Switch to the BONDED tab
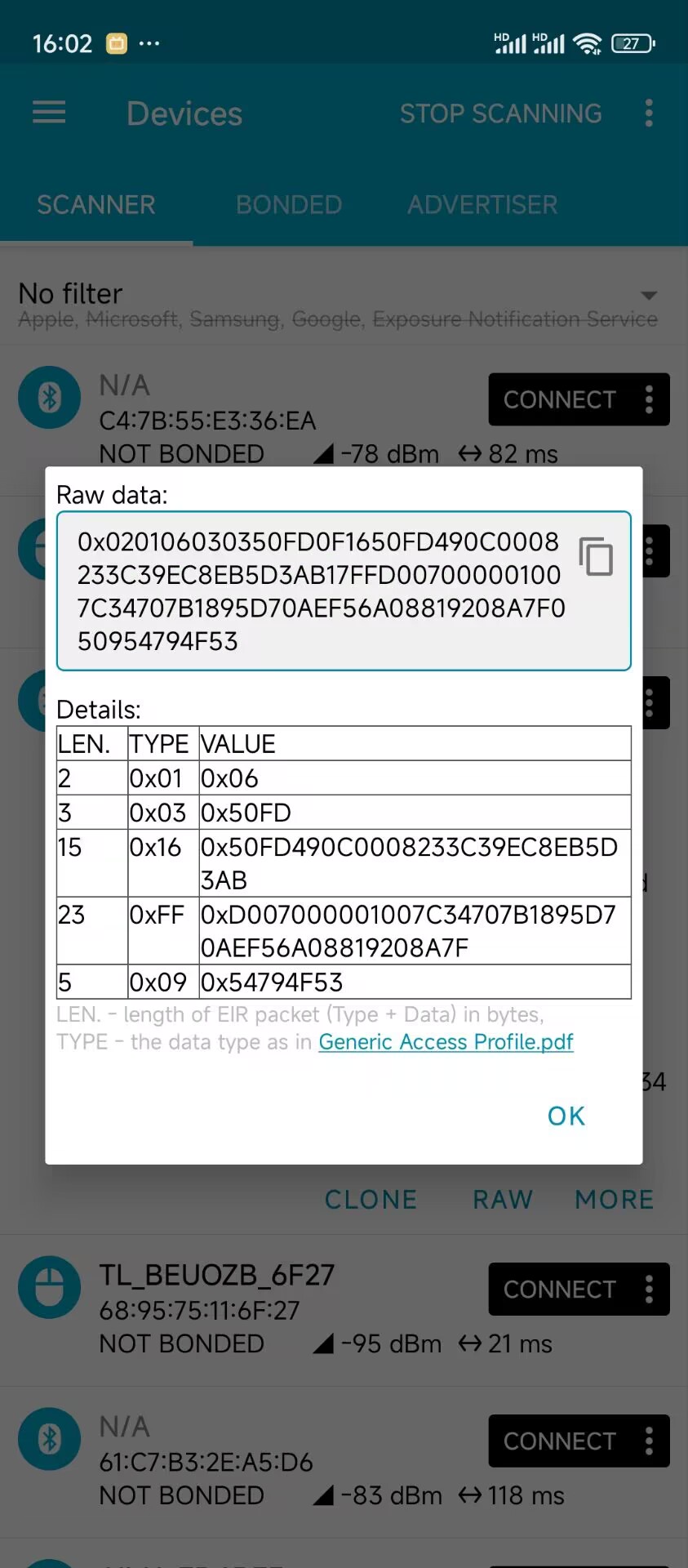The height and width of the screenshot is (1568, 688). point(289,204)
